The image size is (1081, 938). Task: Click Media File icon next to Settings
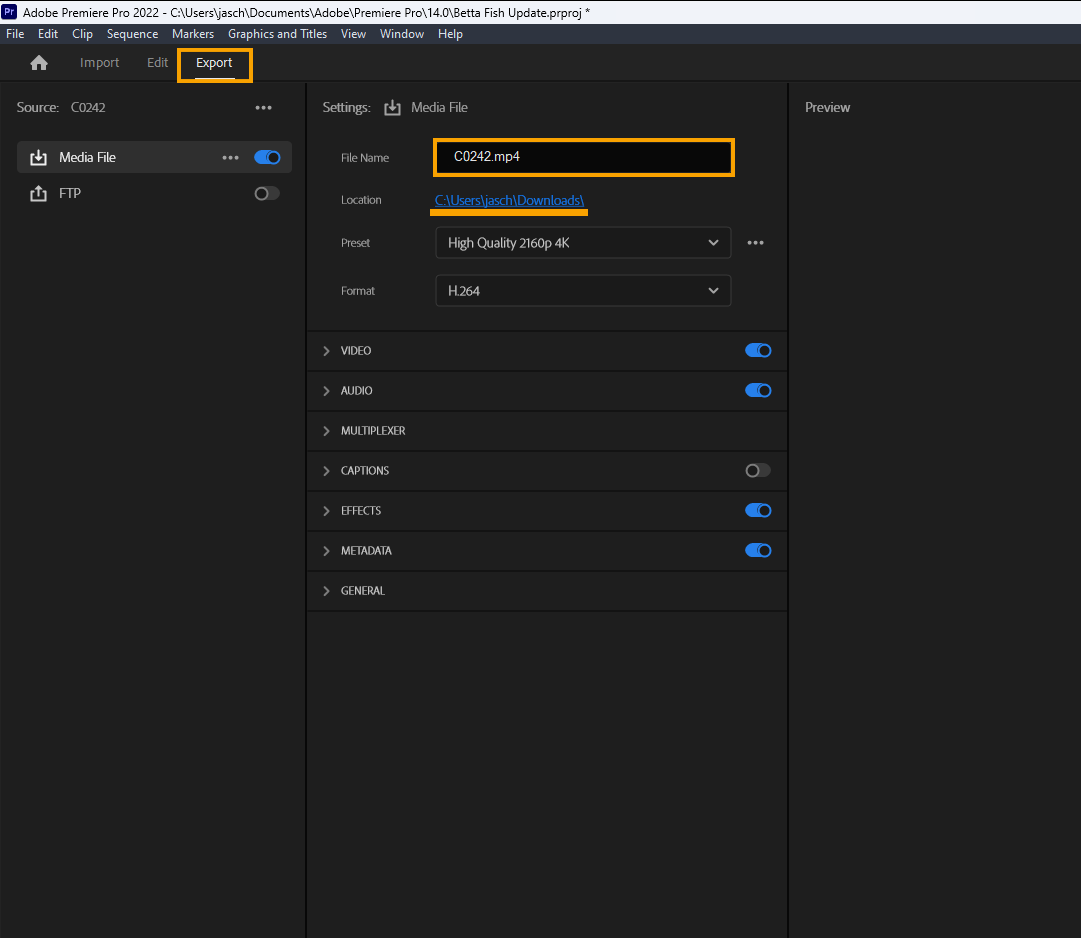click(392, 108)
